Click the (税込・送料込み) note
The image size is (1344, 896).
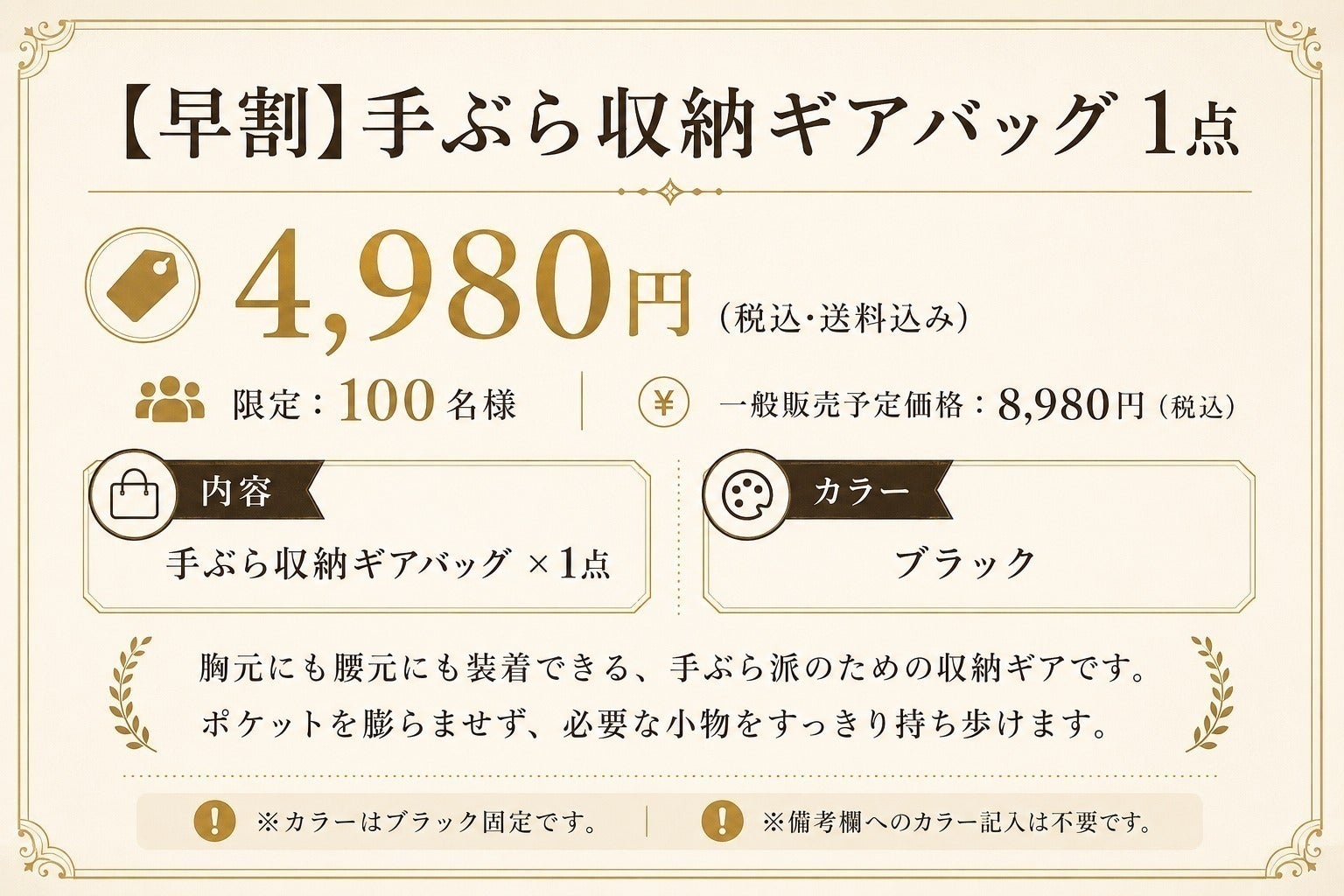(843, 318)
